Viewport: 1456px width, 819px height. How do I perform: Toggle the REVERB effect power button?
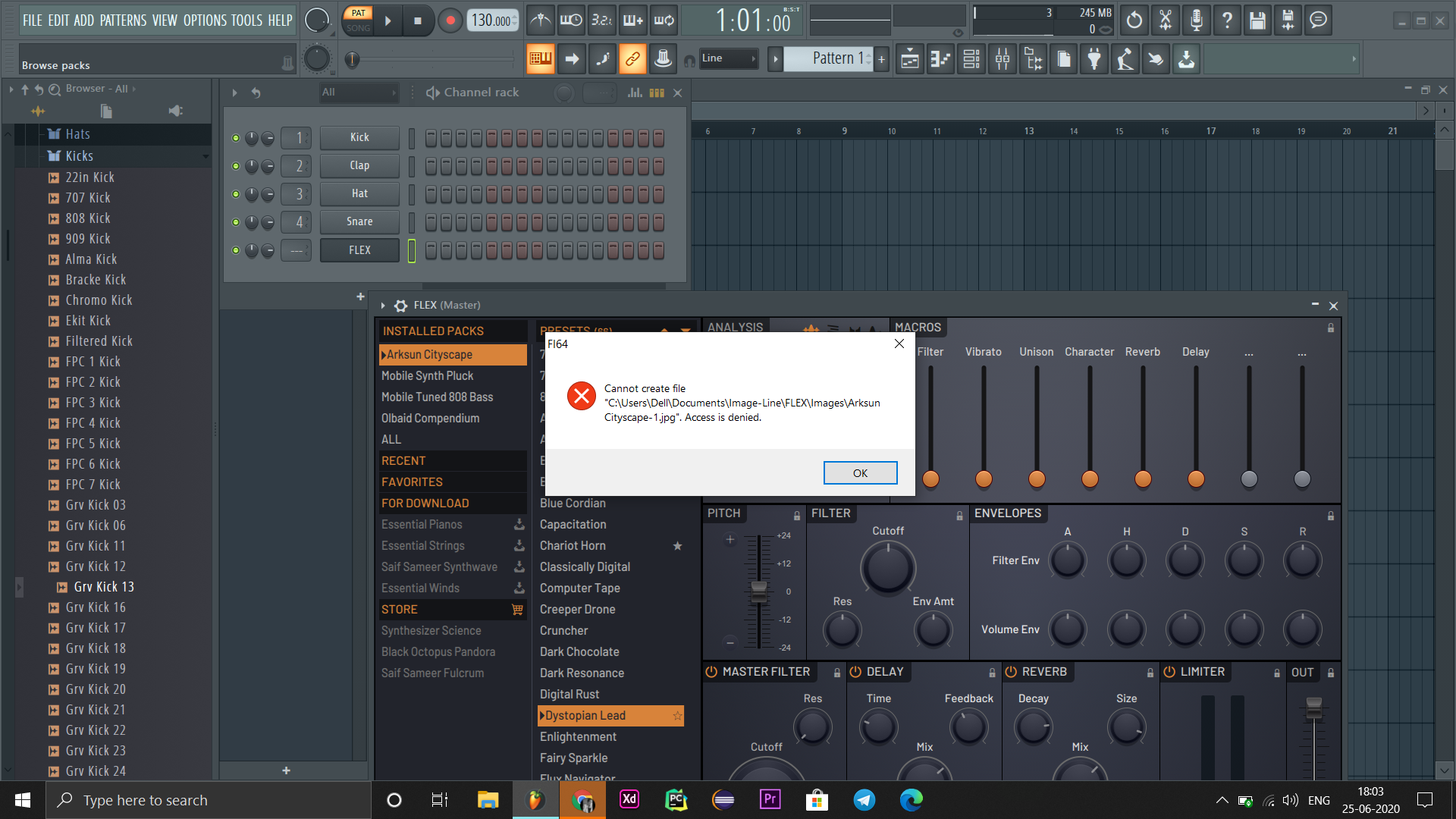coord(1011,672)
